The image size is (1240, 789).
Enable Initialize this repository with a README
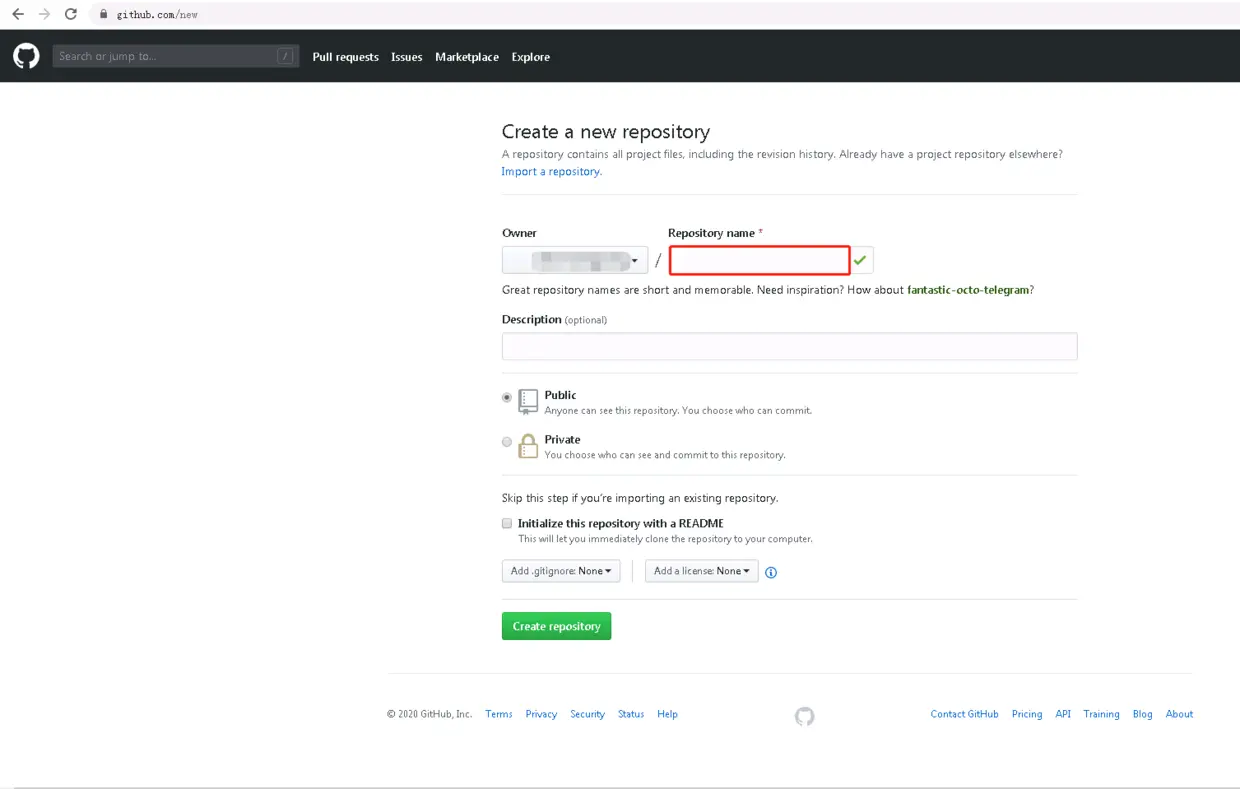click(507, 522)
